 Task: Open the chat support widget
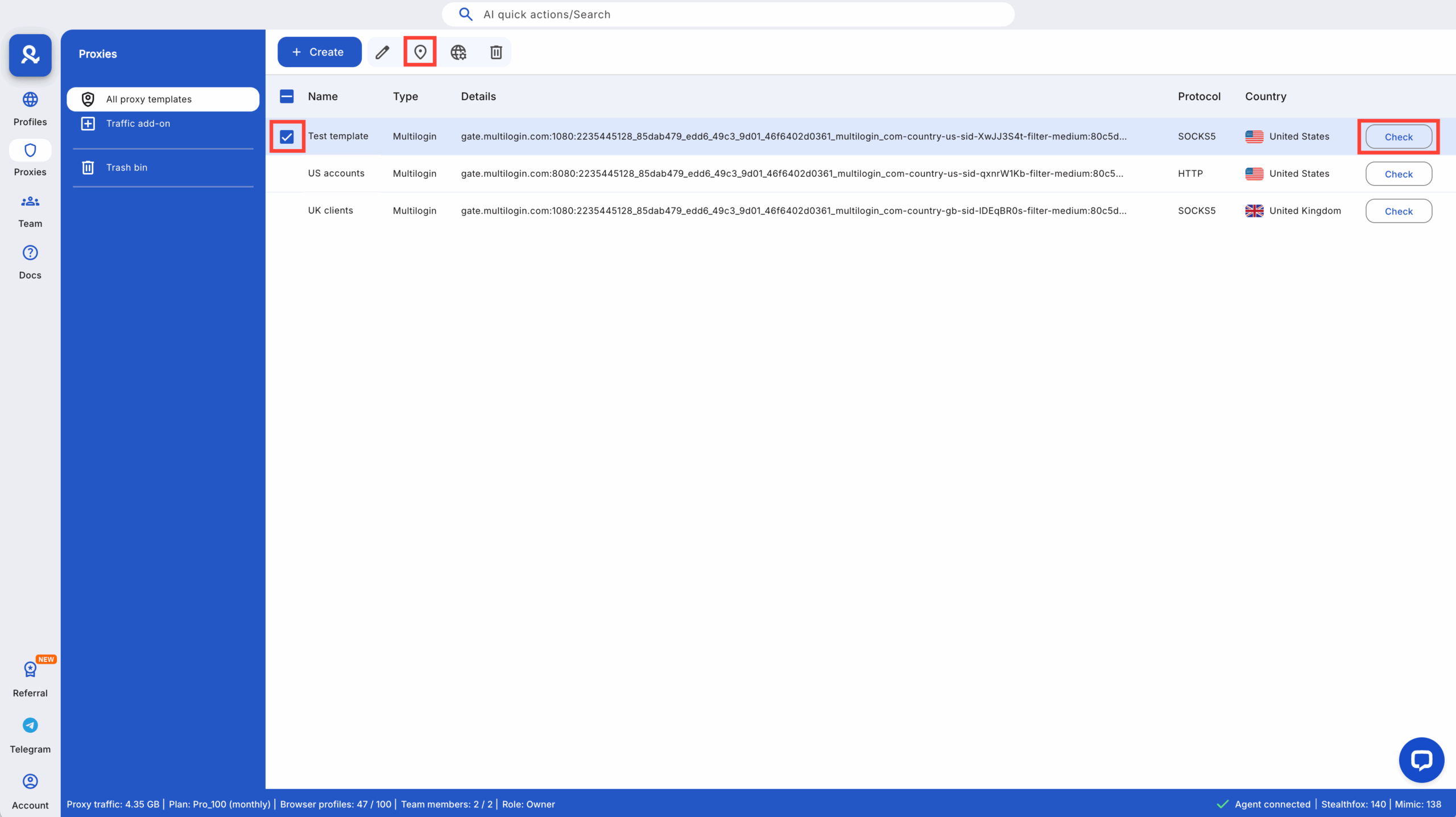point(1421,760)
